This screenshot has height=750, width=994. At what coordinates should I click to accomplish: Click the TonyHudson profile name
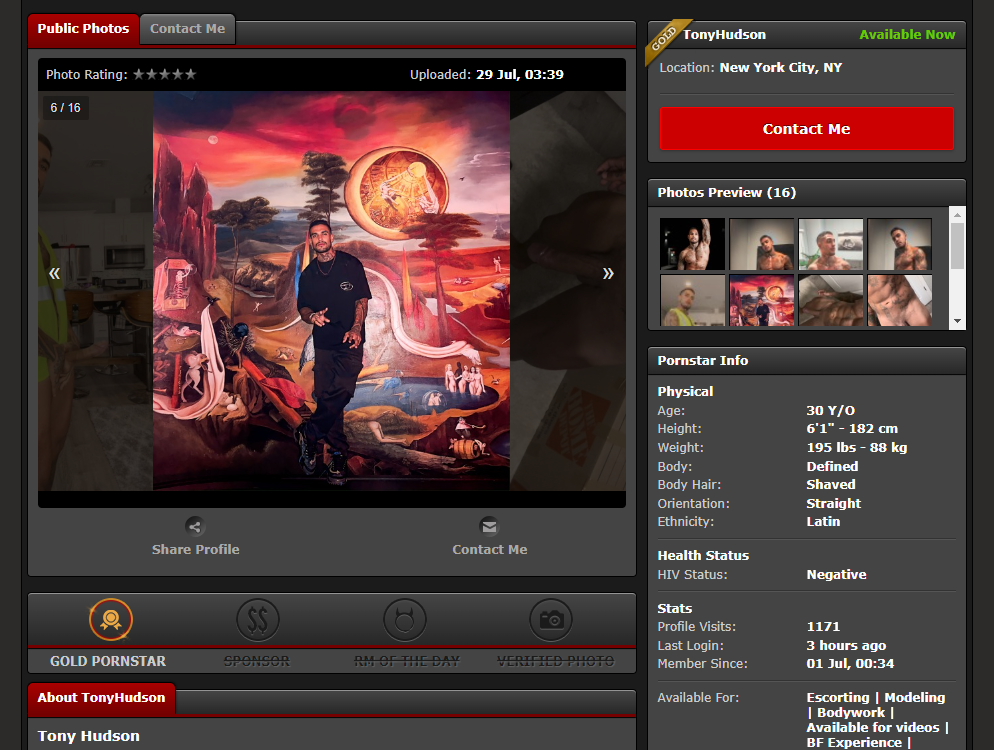pyautogui.click(x=724, y=35)
